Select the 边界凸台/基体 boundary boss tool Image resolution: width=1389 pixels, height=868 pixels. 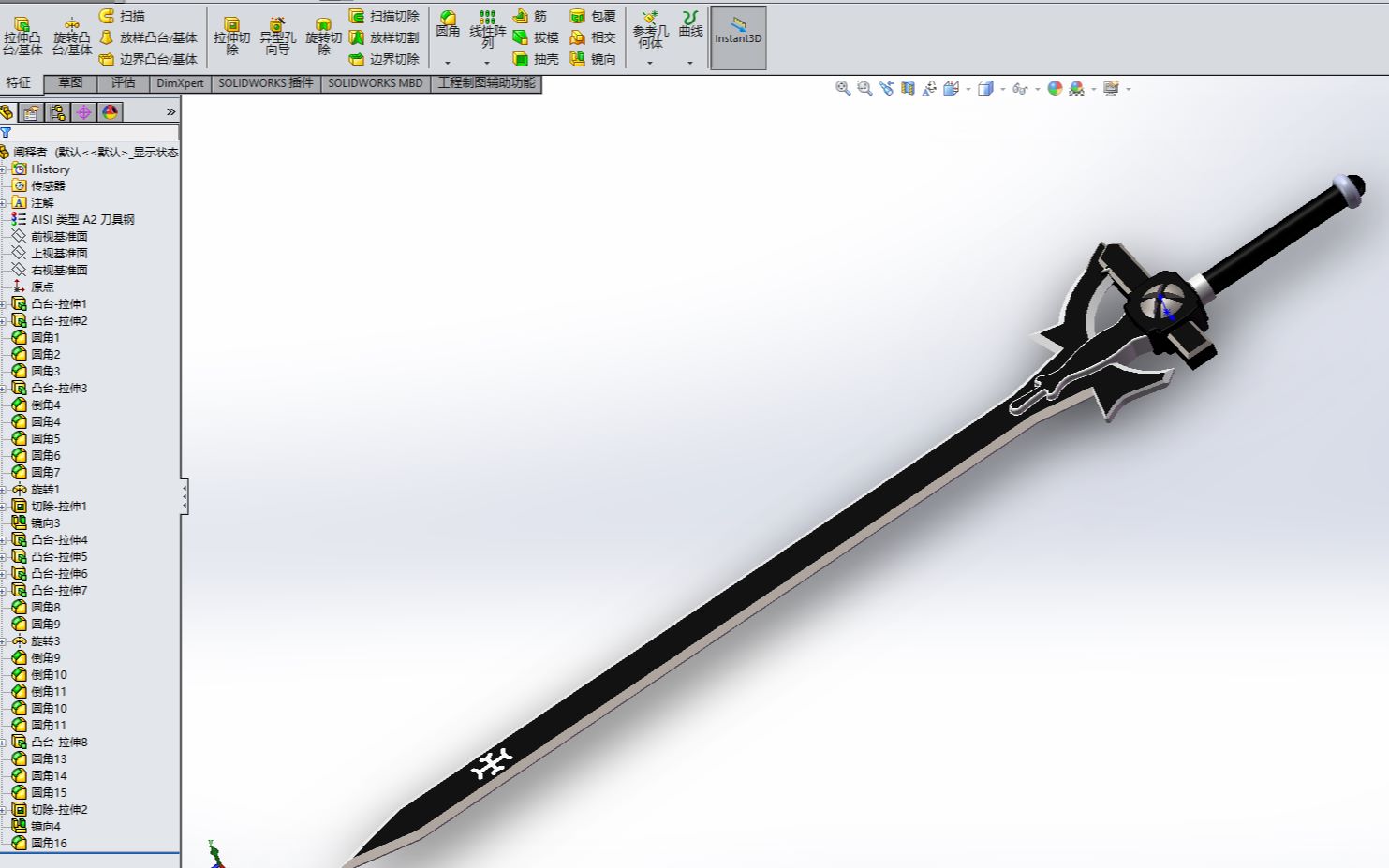[x=148, y=59]
